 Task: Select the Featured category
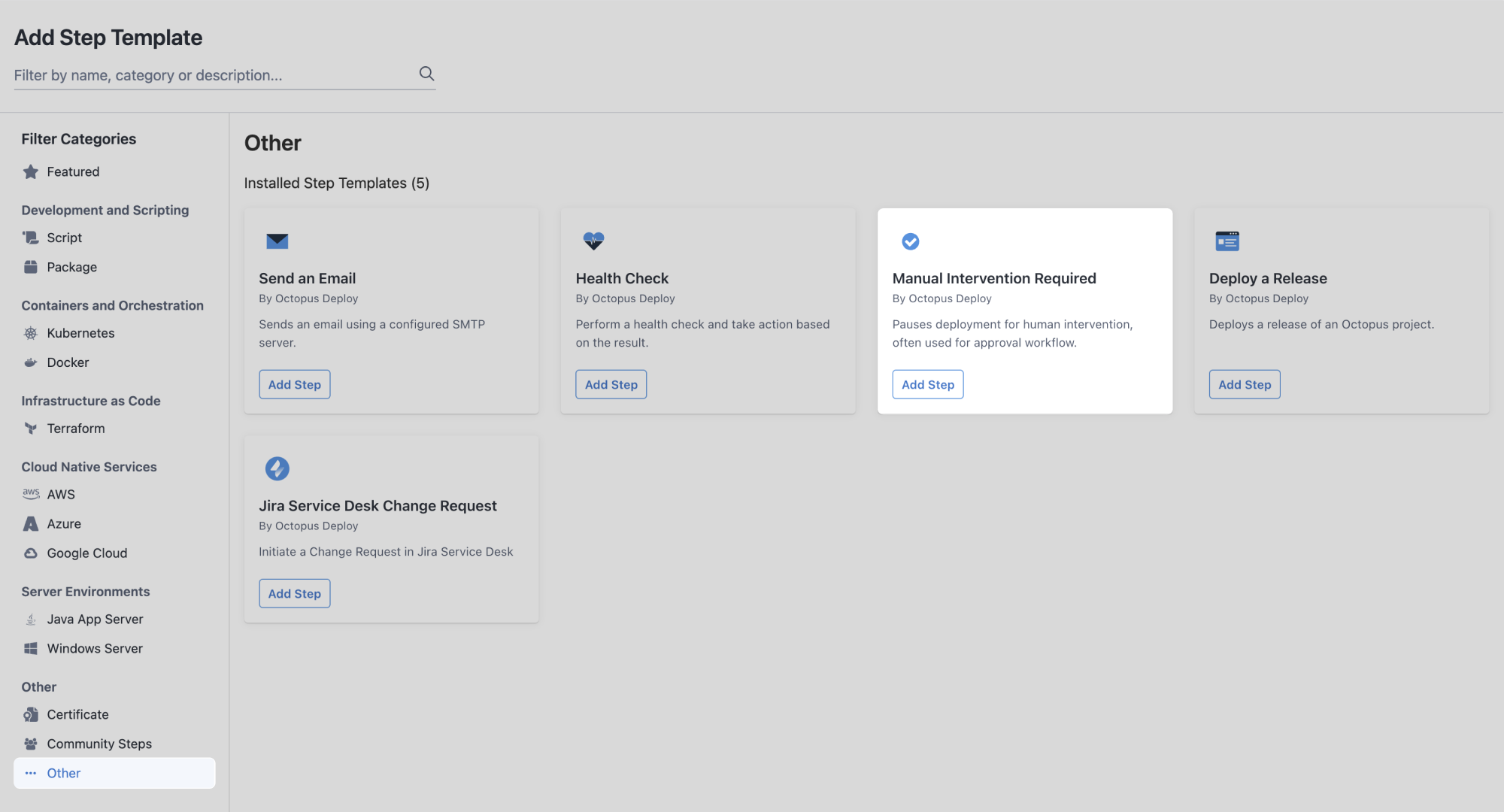pyautogui.click(x=114, y=172)
